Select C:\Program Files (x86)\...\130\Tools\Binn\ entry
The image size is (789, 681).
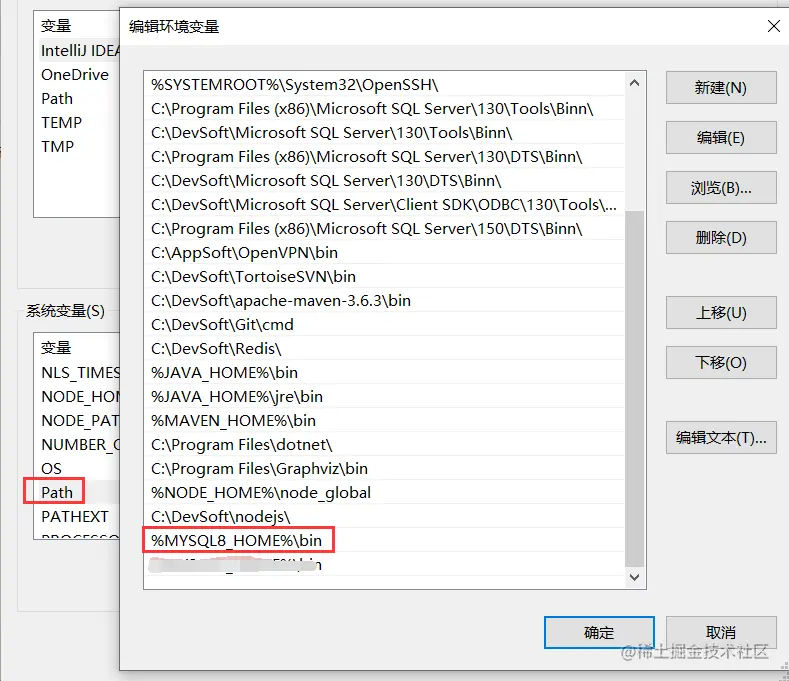coord(384,109)
